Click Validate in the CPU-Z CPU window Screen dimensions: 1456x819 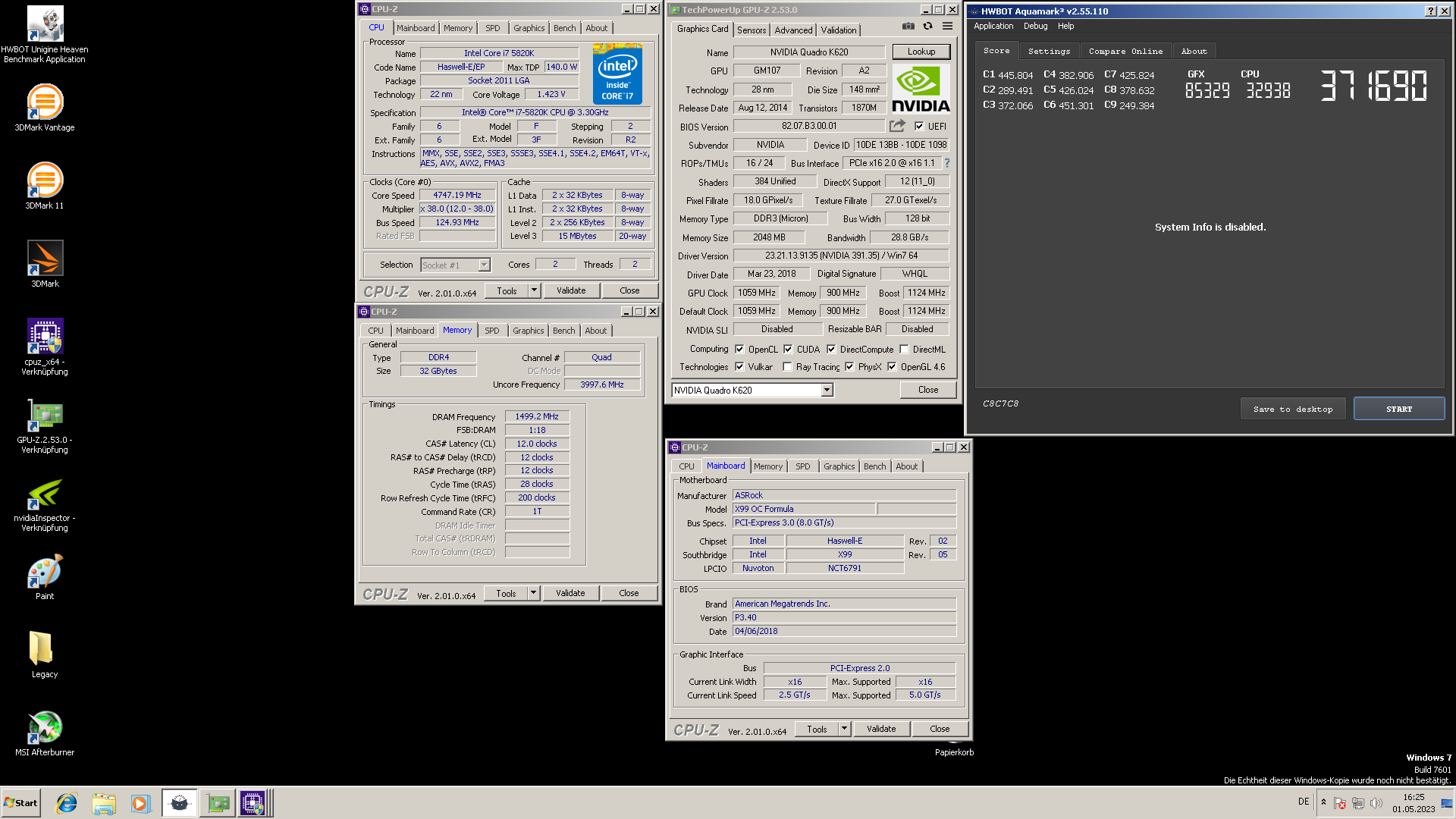click(571, 290)
